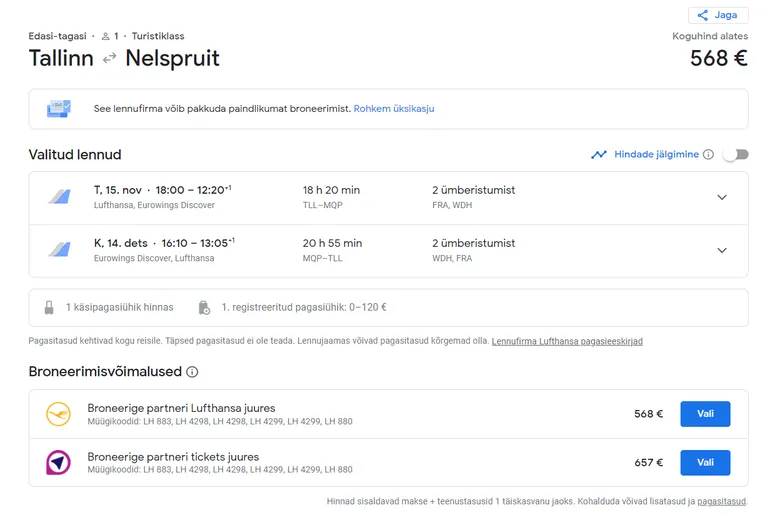Open price tracking info icon
This screenshot has width=768, height=520.
click(x=708, y=155)
